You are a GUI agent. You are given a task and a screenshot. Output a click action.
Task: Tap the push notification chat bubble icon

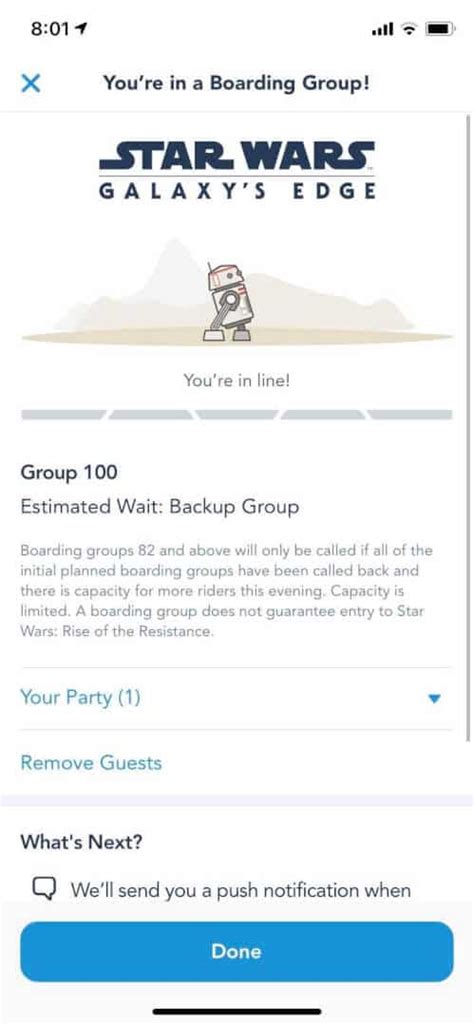click(x=42, y=888)
